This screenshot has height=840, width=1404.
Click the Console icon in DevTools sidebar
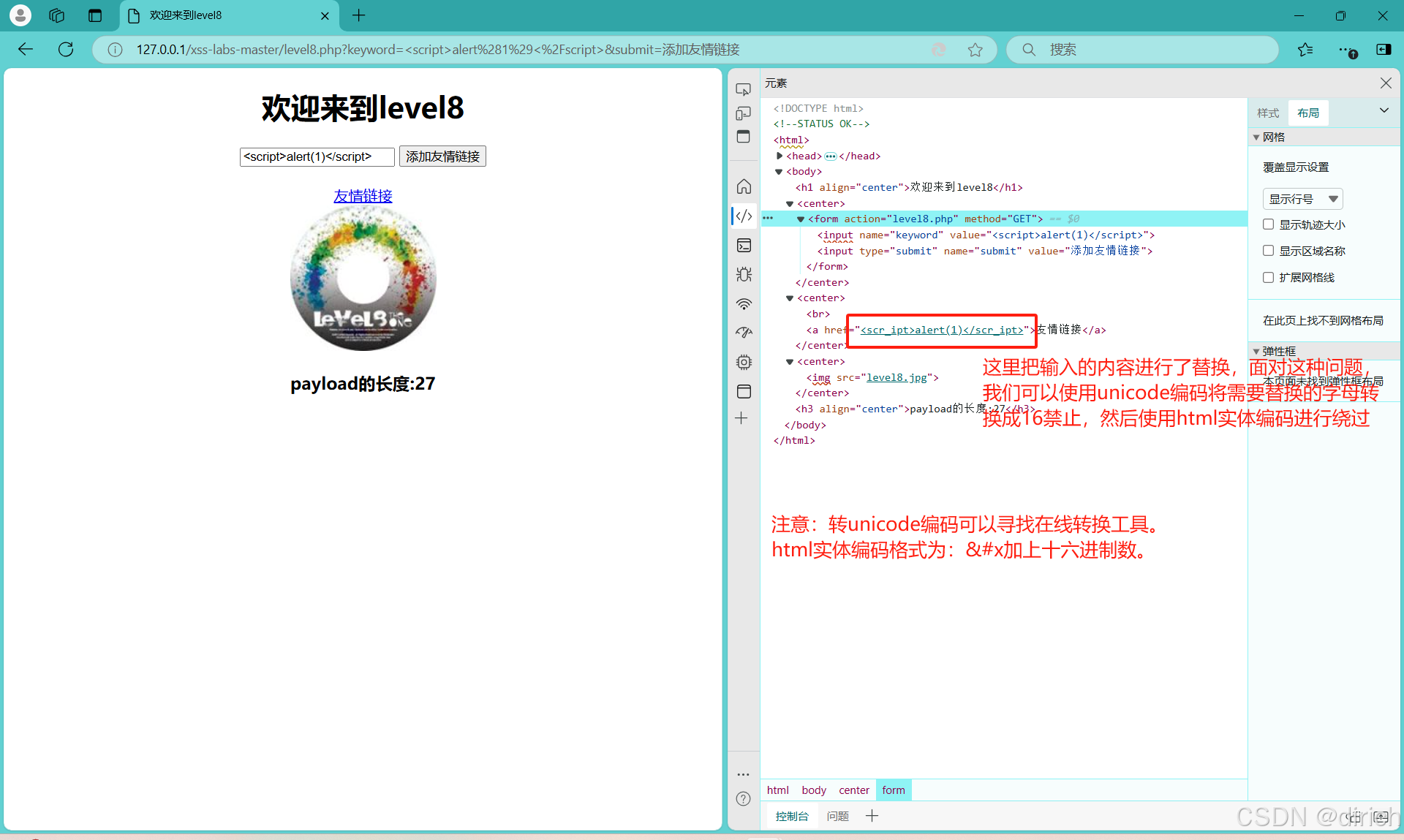click(x=744, y=246)
